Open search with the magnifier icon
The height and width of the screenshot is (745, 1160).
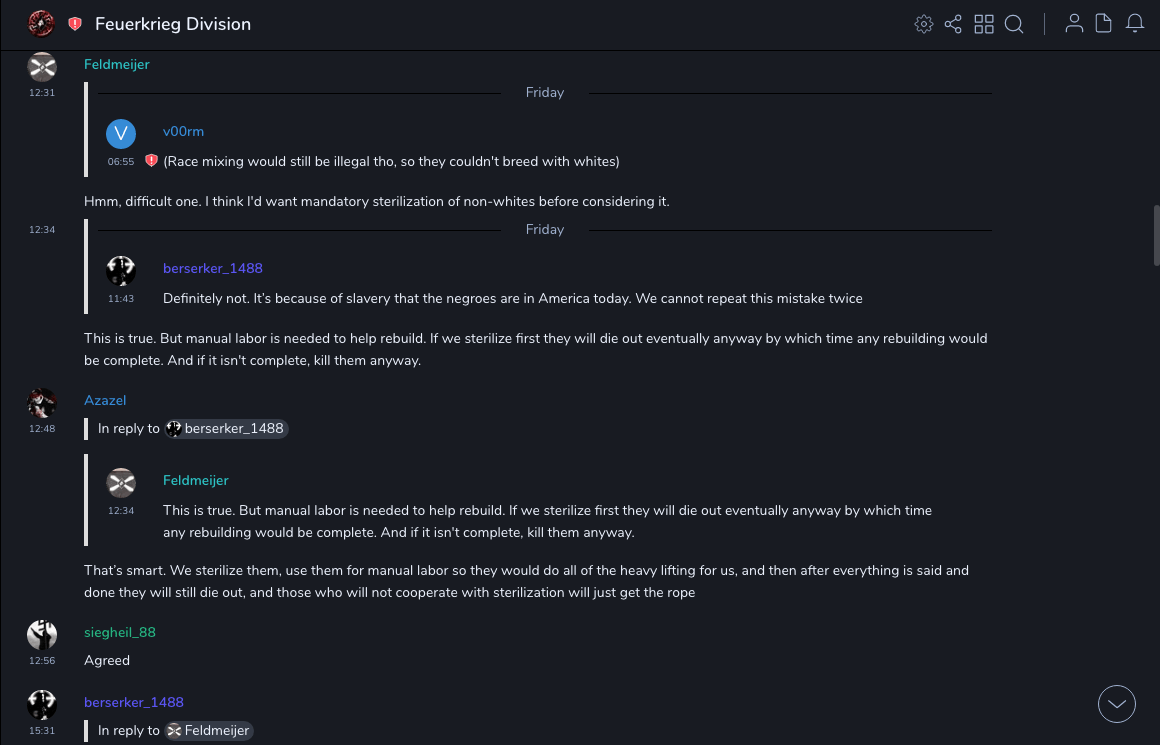pyautogui.click(x=1014, y=24)
